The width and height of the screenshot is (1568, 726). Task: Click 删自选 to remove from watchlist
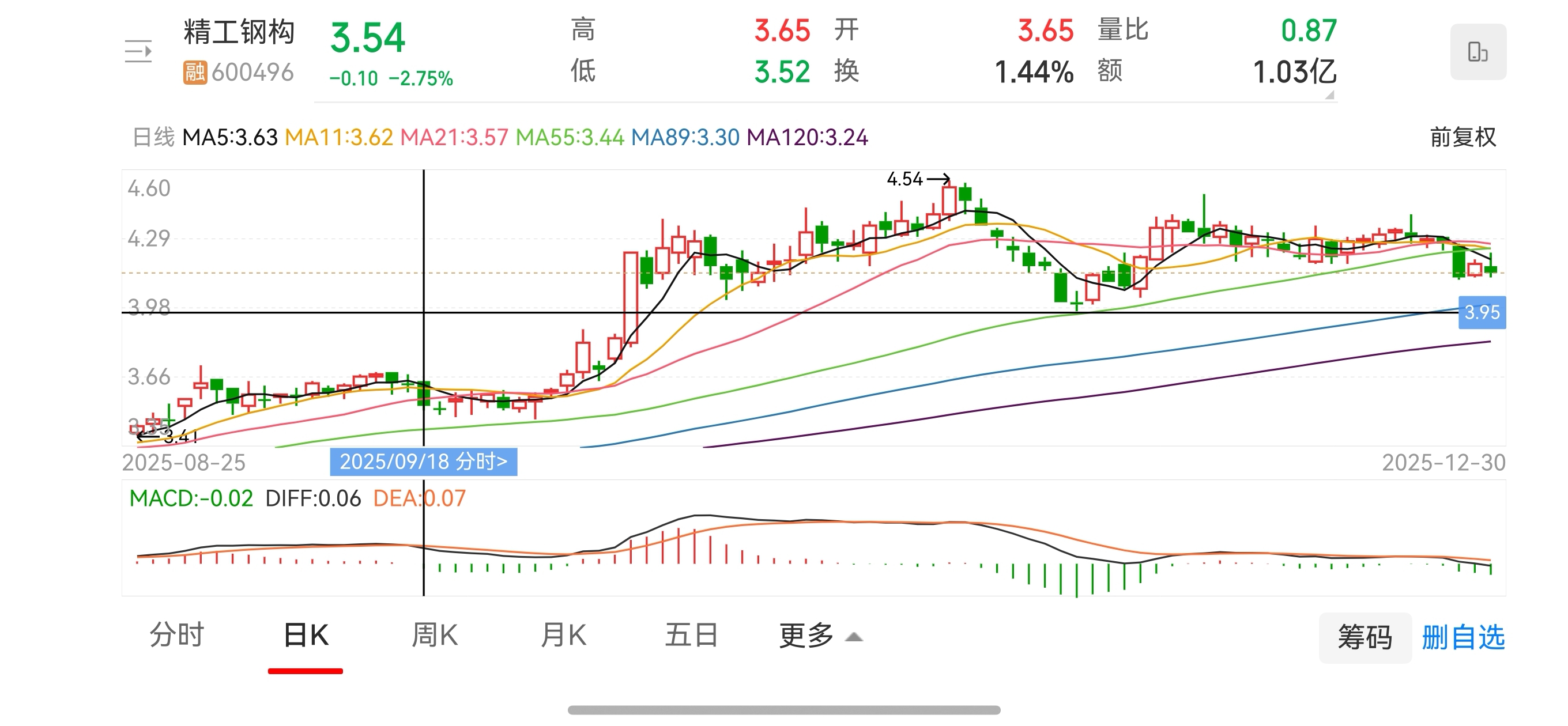pos(1463,638)
